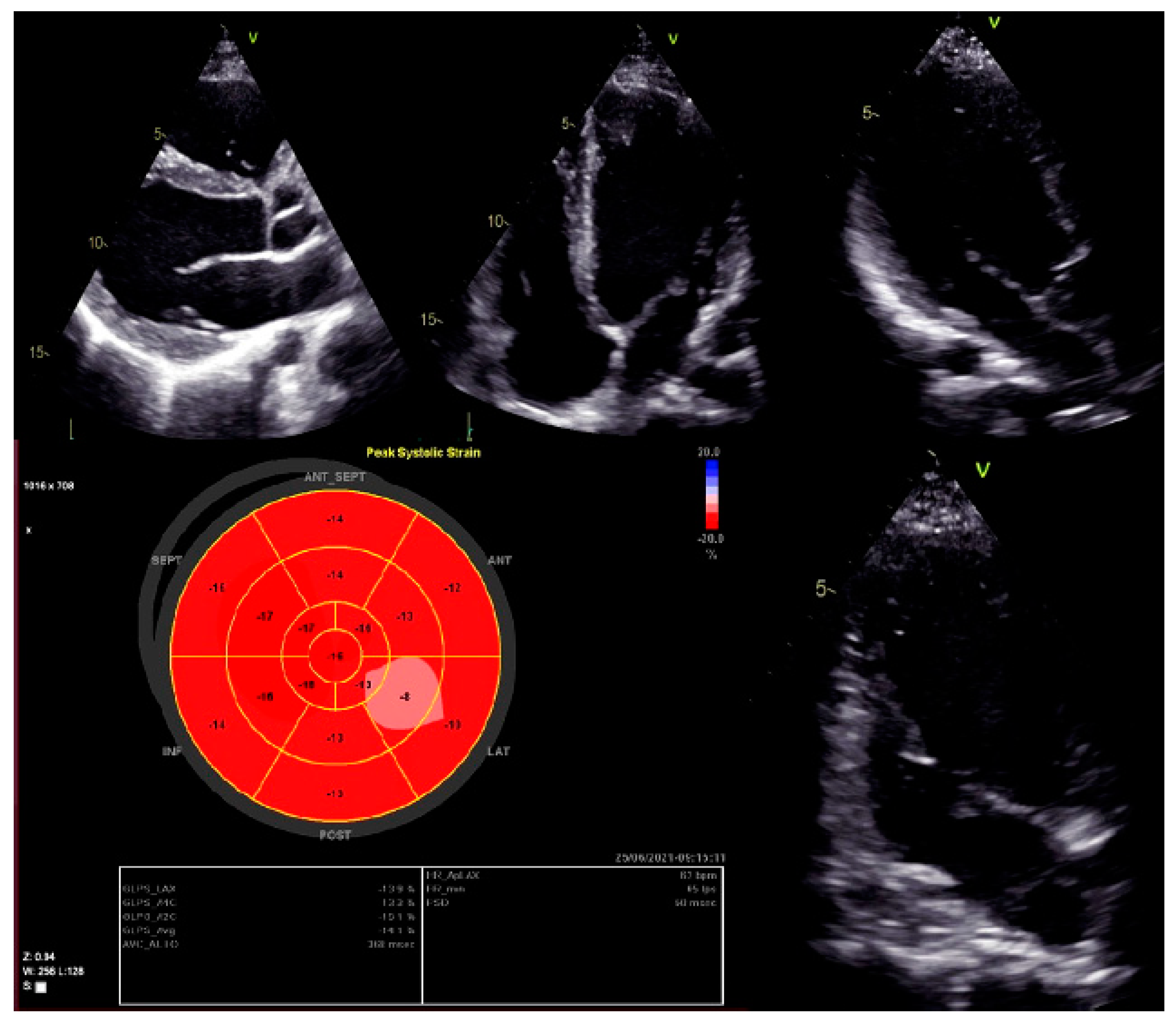Viewport: 1176px width, 1020px height.
Task: Open the parasternal long-axis image top left
Action: coord(228,256)
